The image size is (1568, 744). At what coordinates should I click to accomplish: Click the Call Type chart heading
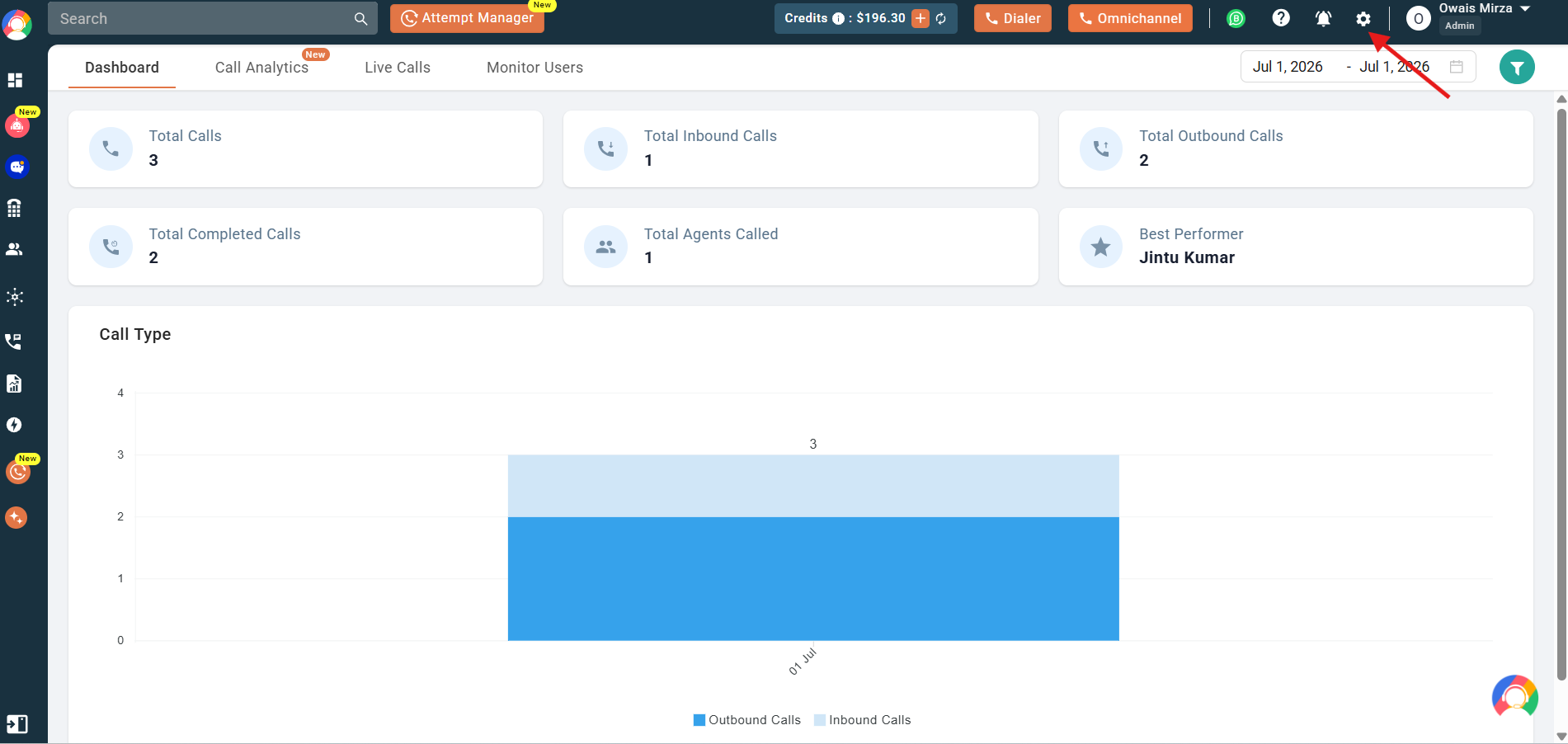(x=135, y=334)
